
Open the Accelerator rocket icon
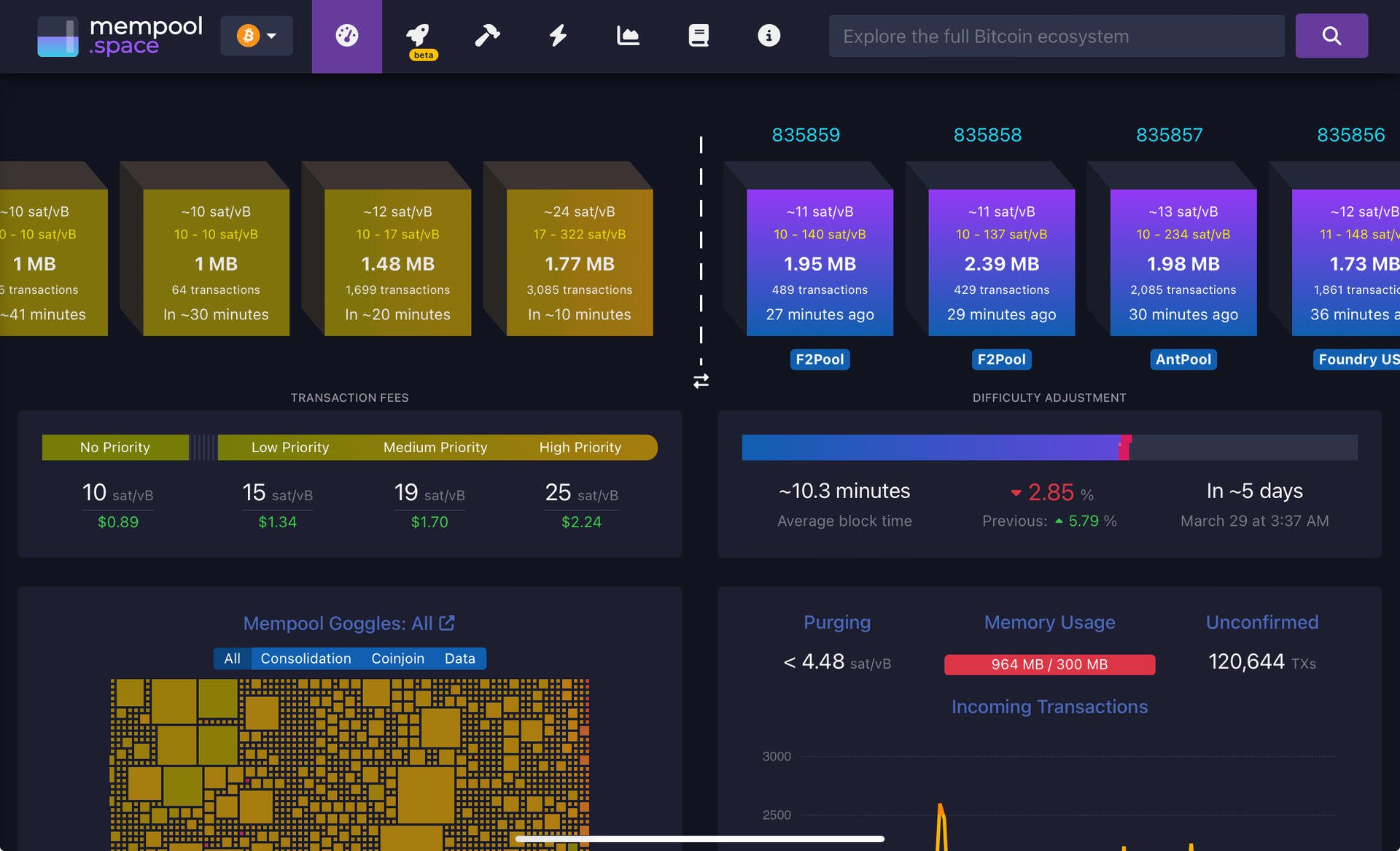pos(418,36)
